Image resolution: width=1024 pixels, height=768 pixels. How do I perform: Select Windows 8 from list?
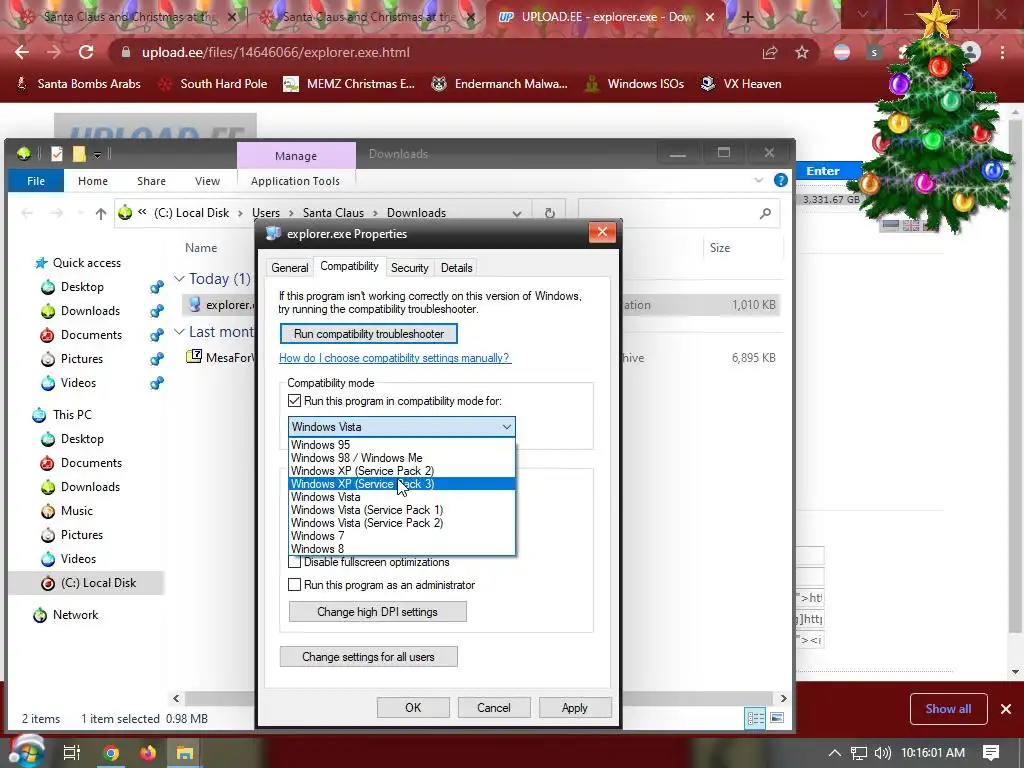pos(402,549)
